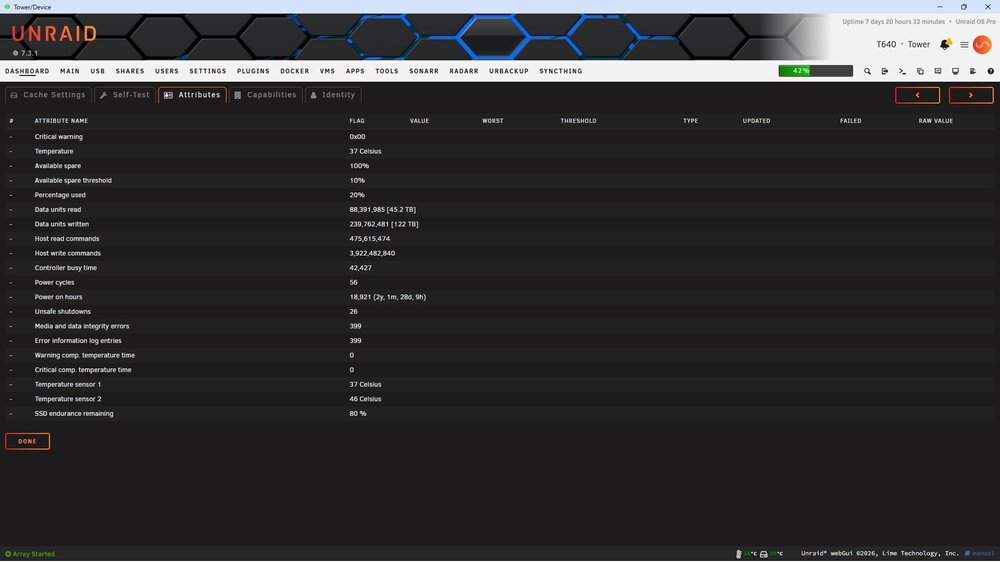
Task: Open the DASHBOARD menu
Action: pos(27,71)
